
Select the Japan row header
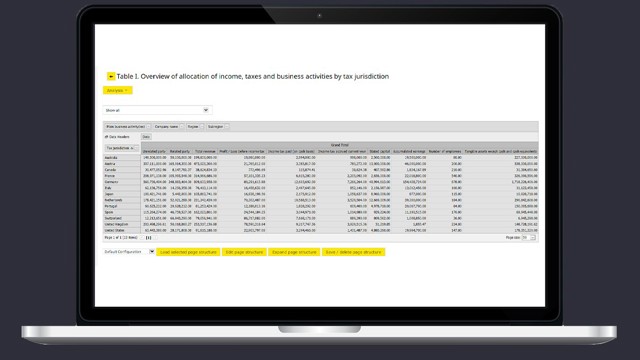click(x=122, y=194)
